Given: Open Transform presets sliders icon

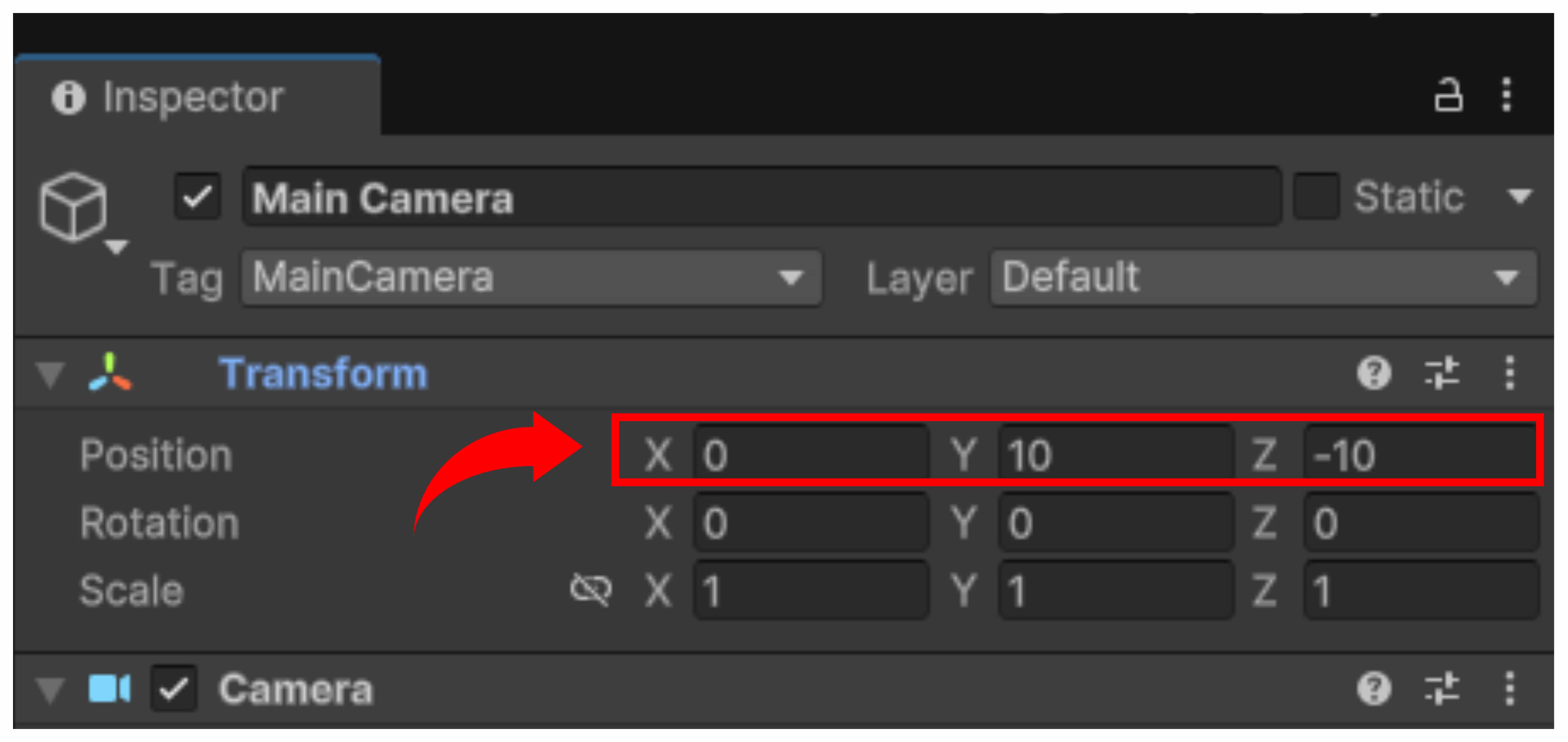Looking at the screenshot, I should click(x=1441, y=372).
